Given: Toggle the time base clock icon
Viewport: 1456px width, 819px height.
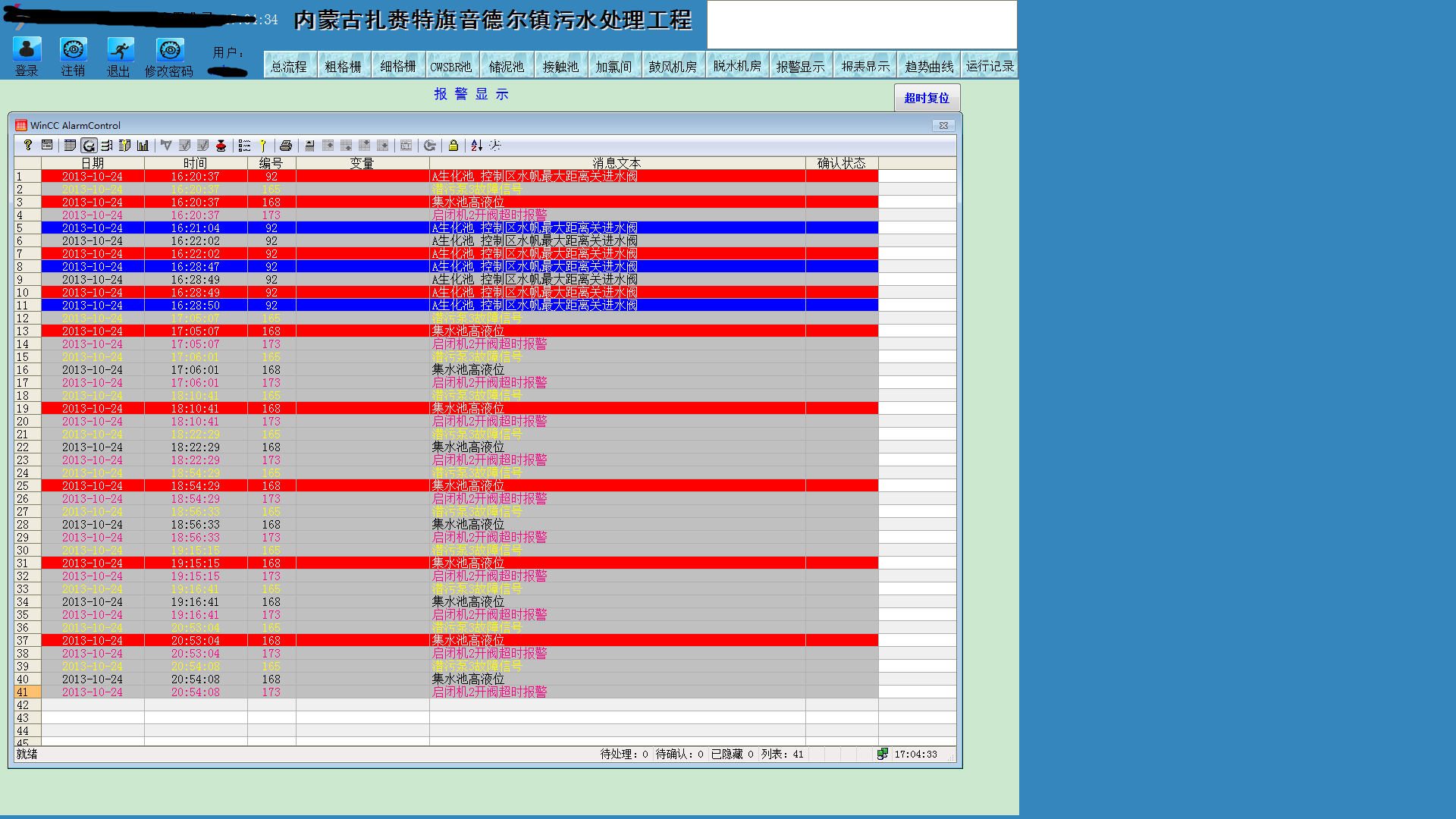Looking at the screenshot, I should tap(495, 146).
